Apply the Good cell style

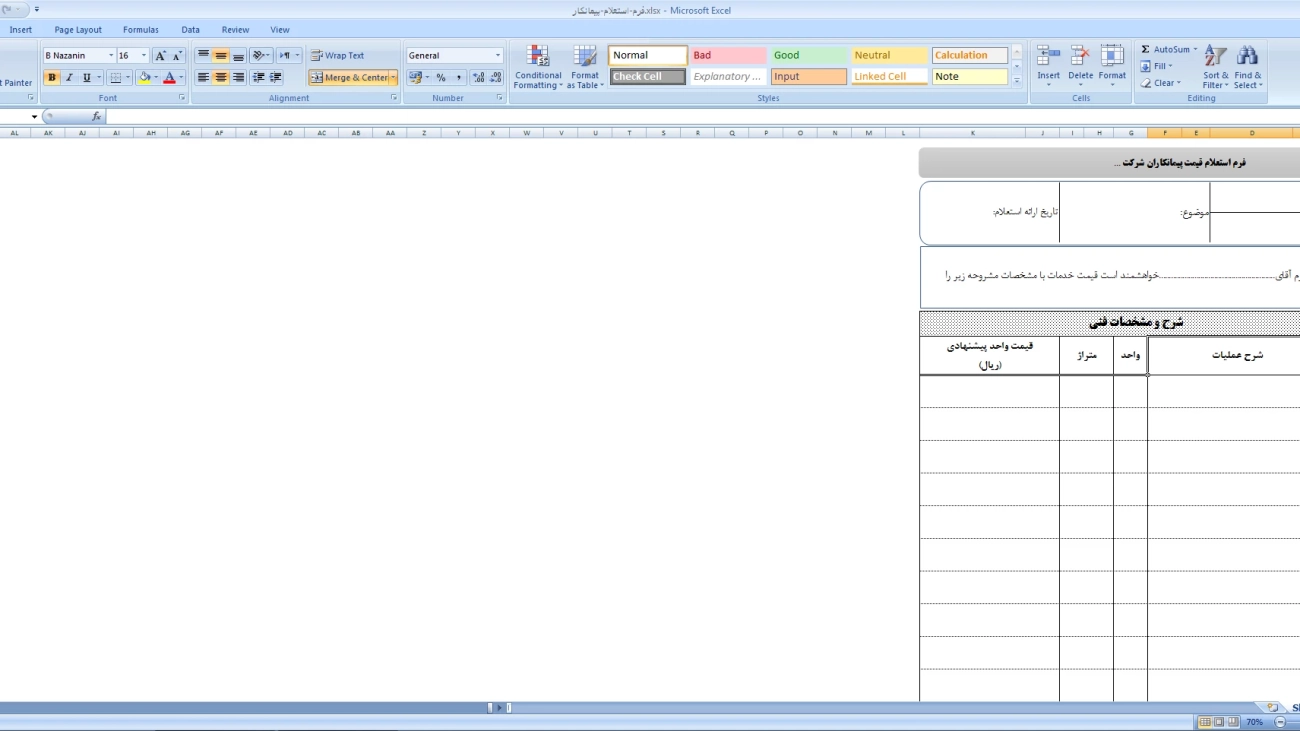(x=808, y=56)
